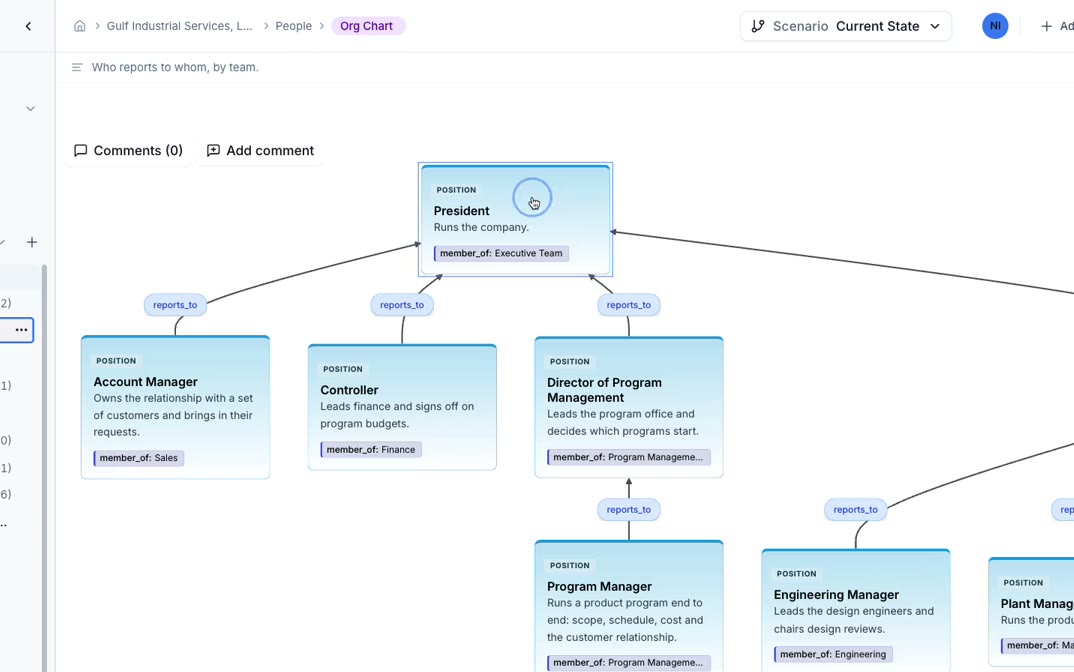Expand the sidebar chevron section
This screenshot has height=672, width=1074.
click(x=30, y=108)
